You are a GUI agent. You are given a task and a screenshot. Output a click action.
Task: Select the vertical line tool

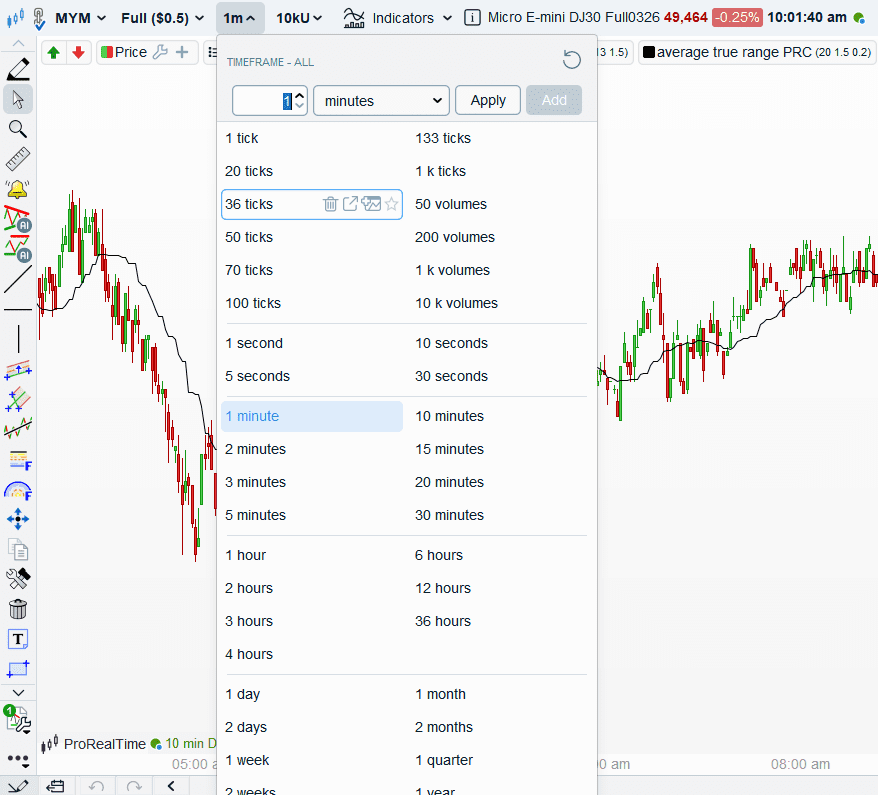click(18, 339)
